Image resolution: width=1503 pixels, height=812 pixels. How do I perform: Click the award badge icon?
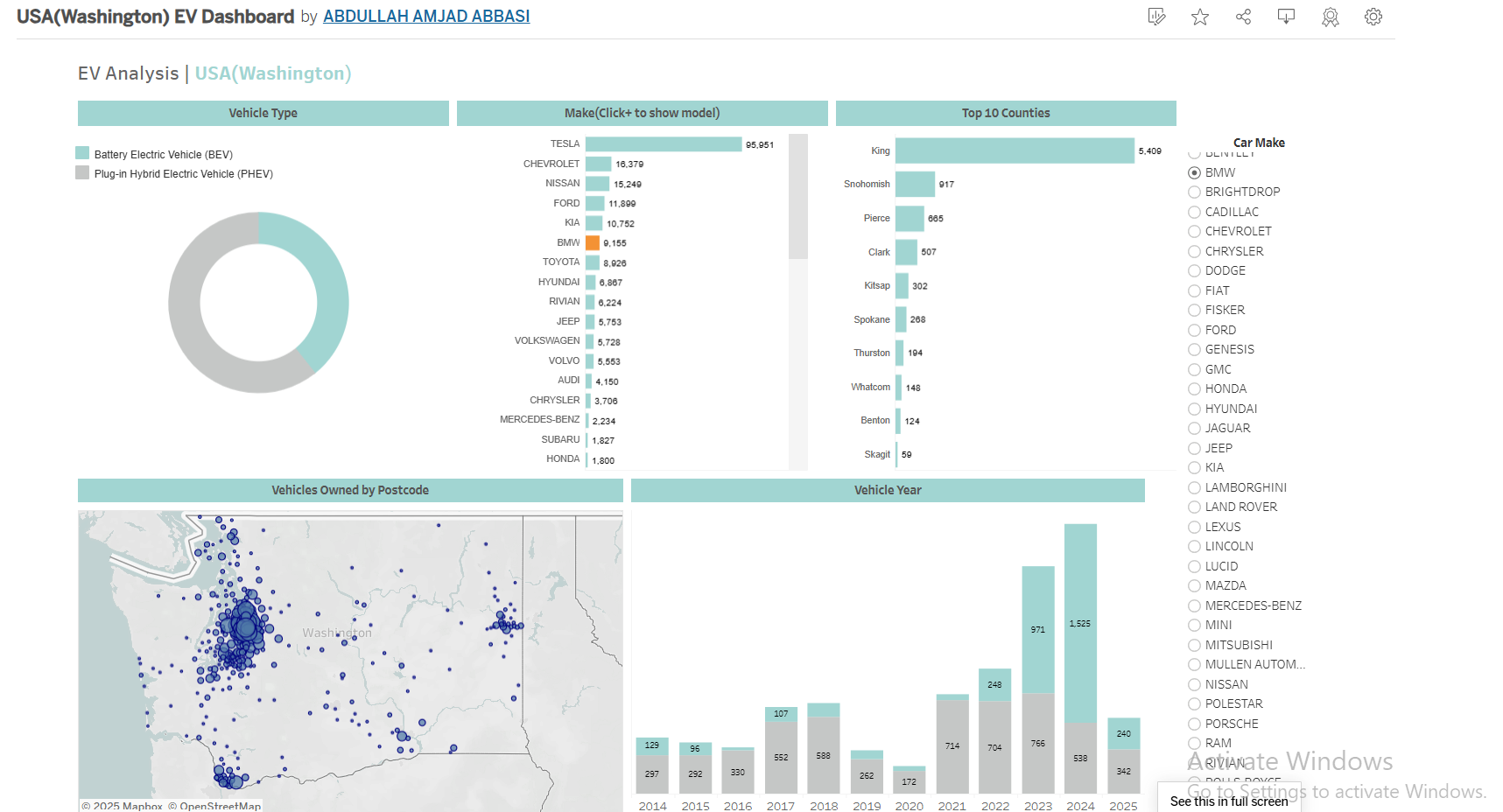pos(1330,17)
